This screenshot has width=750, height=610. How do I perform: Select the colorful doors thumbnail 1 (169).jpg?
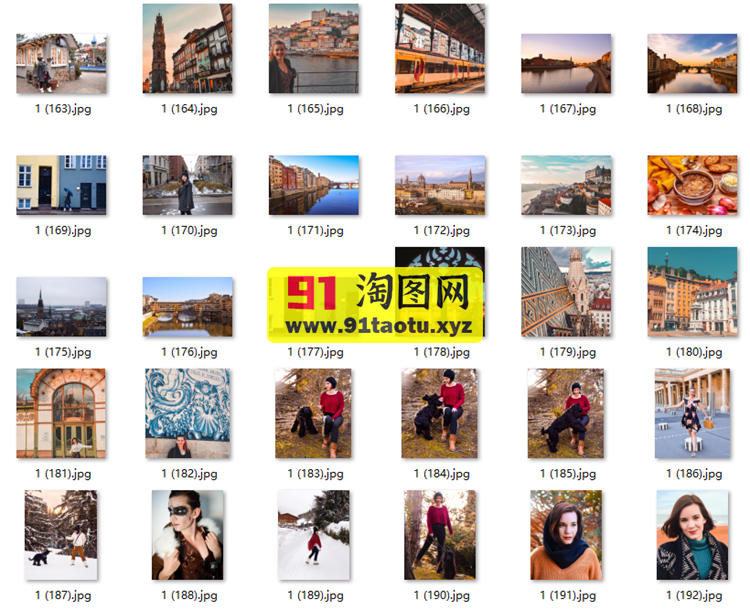[x=61, y=185]
